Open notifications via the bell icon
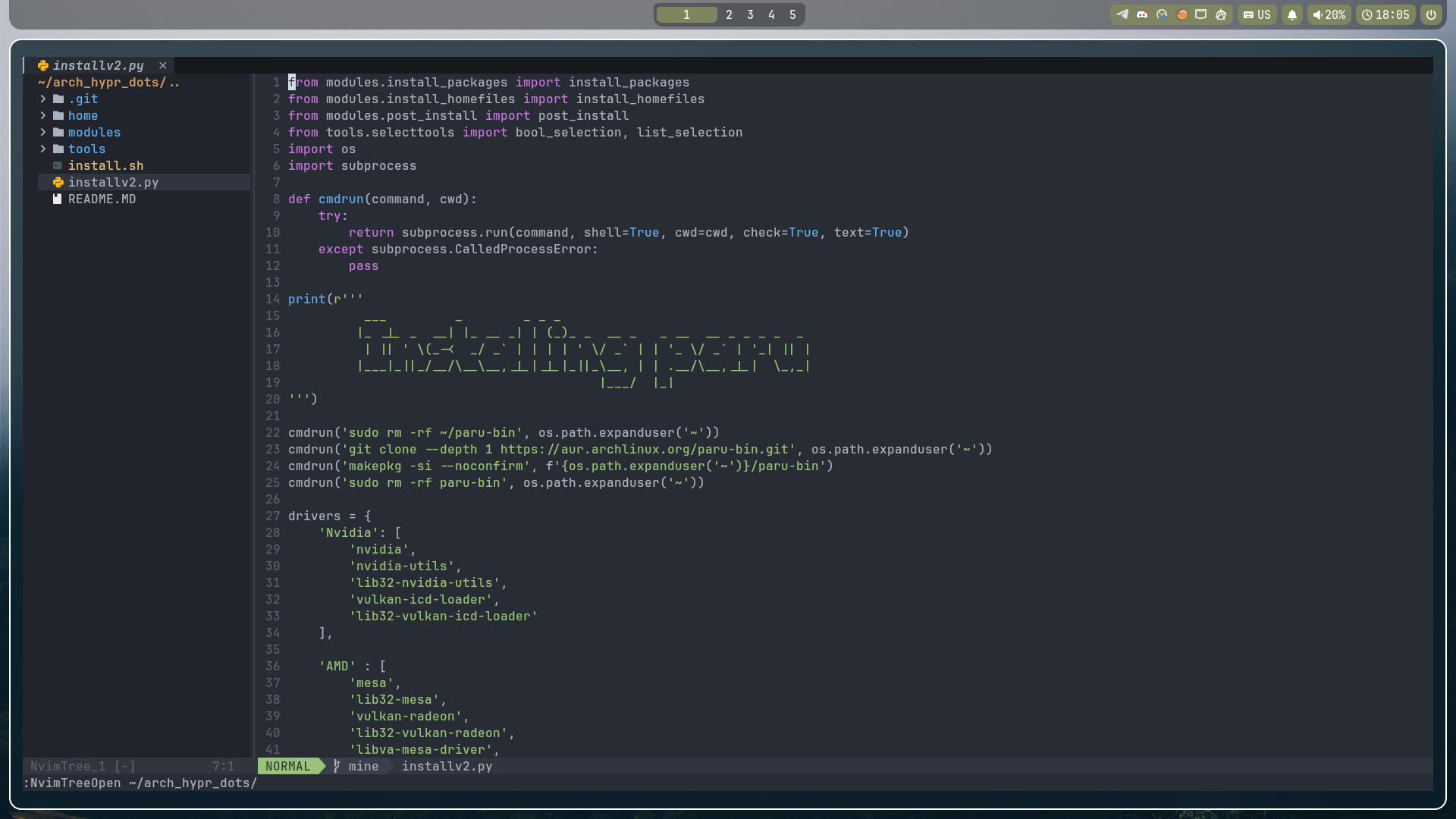This screenshot has width=1456, height=819. pyautogui.click(x=1292, y=14)
